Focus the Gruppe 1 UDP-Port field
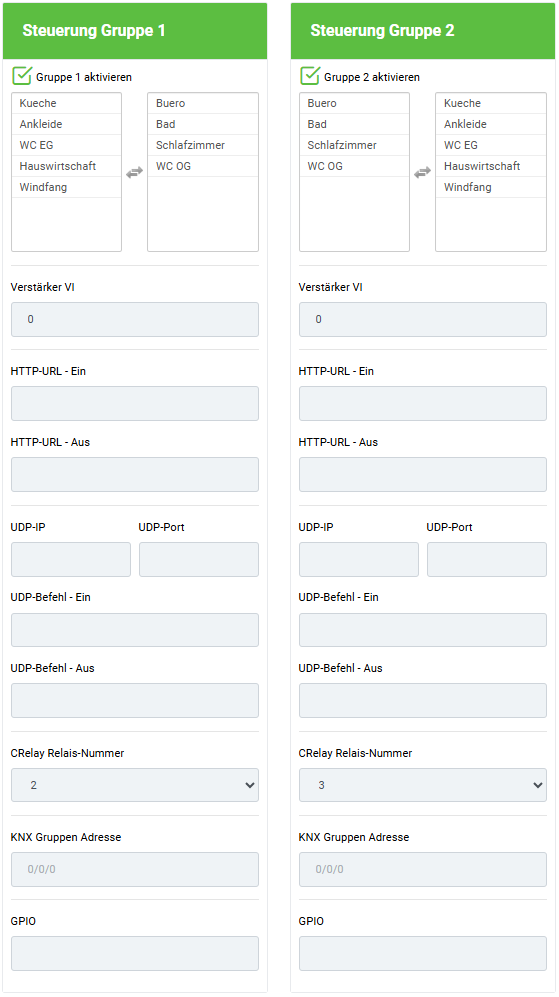This screenshot has height=997, width=559. tap(199, 560)
